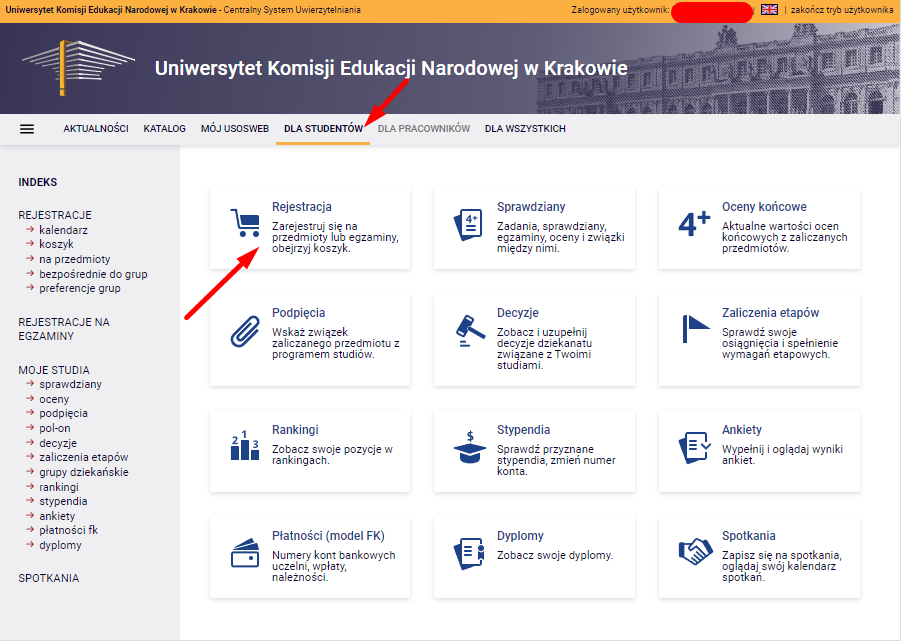Screen dimensions: 901x641
Task: Click the 4+ Oceny końcowe icon
Action: click(694, 224)
